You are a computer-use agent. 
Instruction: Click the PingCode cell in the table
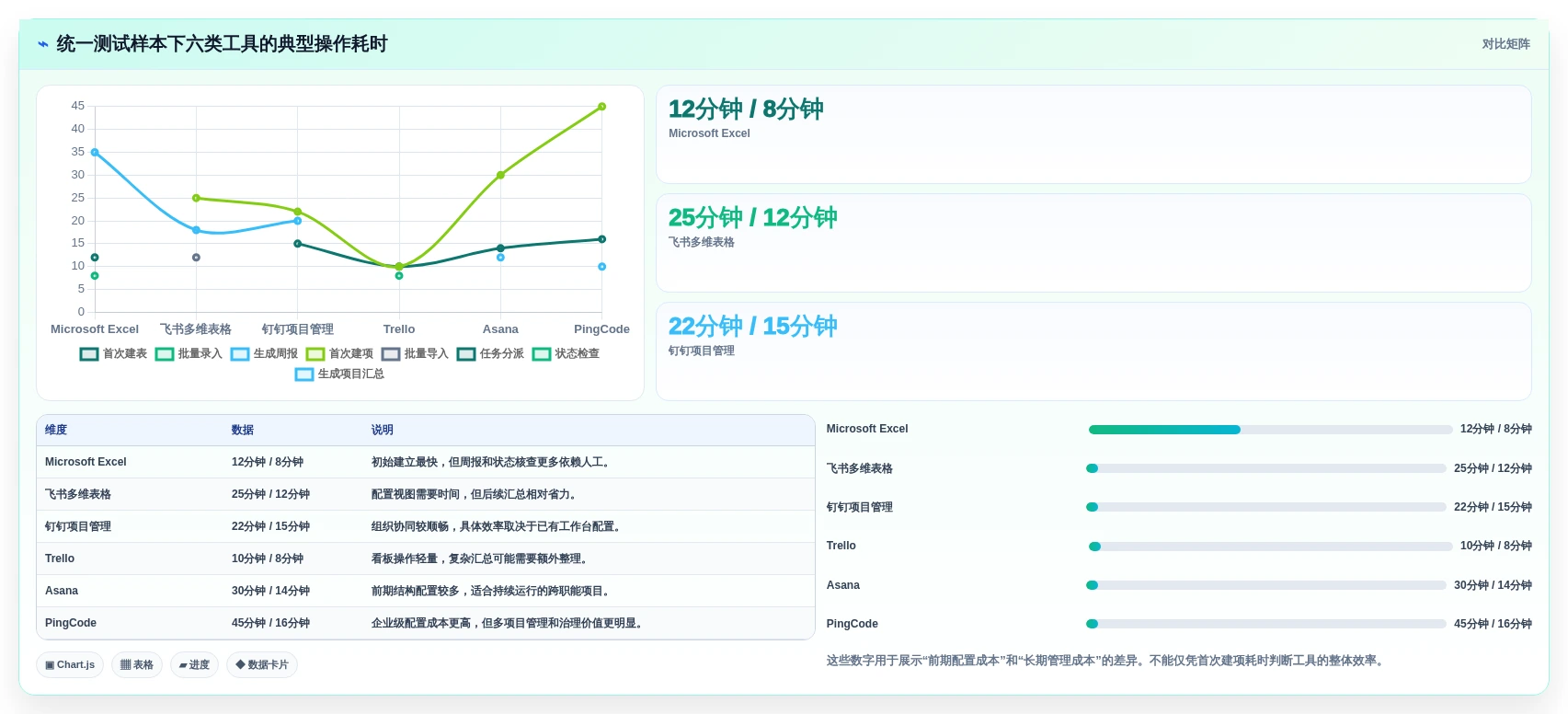(x=130, y=623)
